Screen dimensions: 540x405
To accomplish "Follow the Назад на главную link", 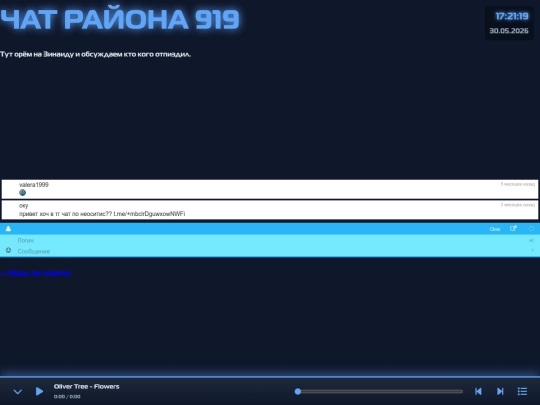I will 35,273.
